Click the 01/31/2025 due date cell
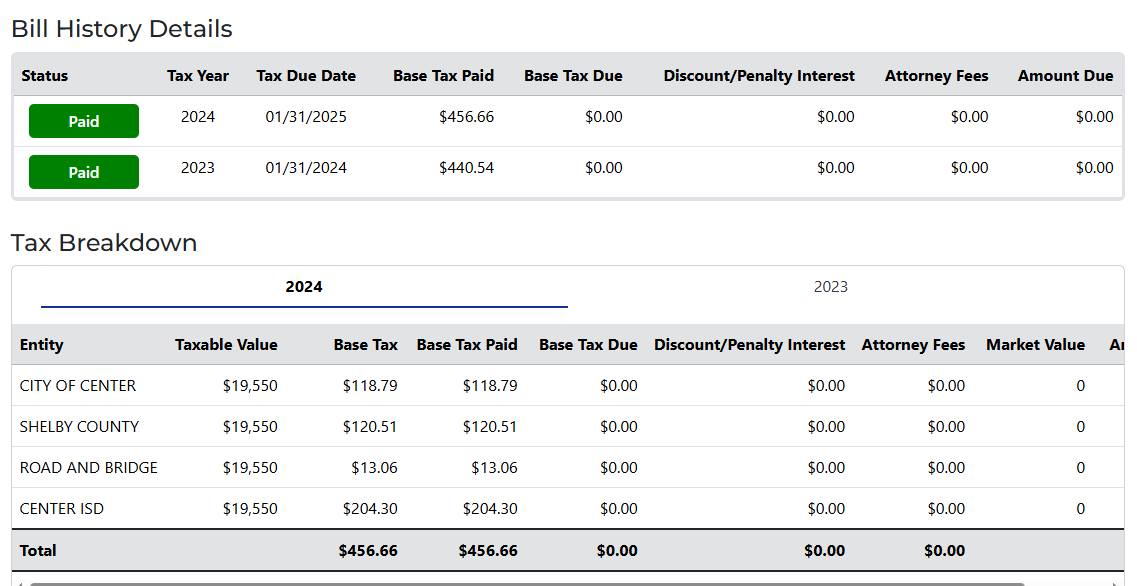1137x586 pixels. pos(306,117)
